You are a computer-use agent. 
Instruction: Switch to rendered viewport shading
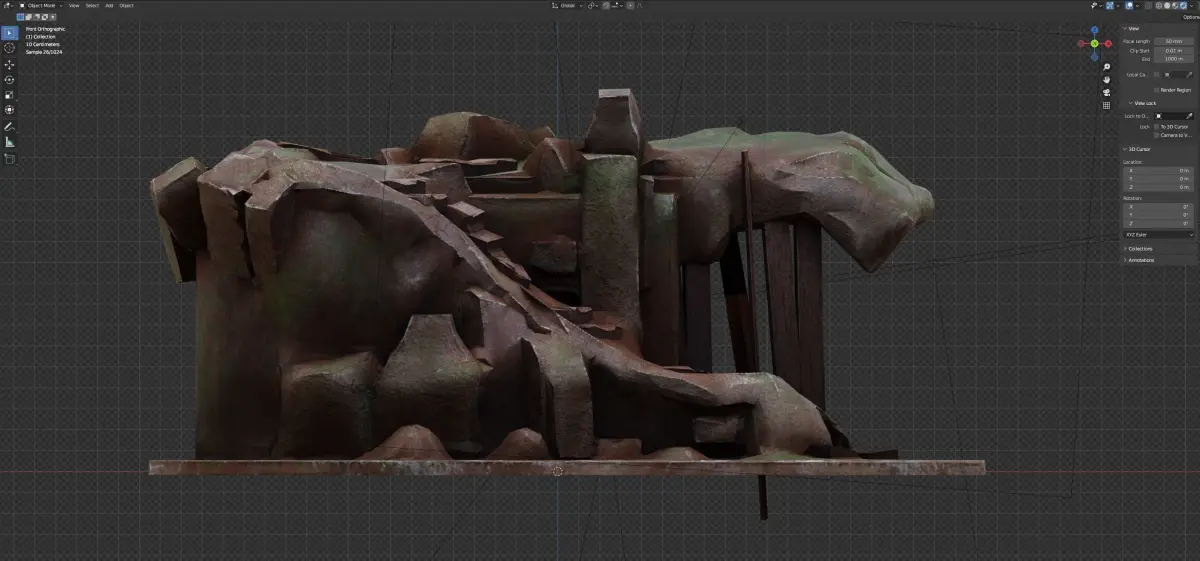point(1183,6)
